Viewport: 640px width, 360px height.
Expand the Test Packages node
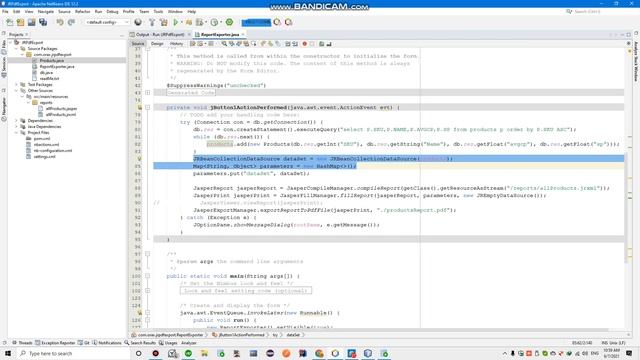[16, 84]
